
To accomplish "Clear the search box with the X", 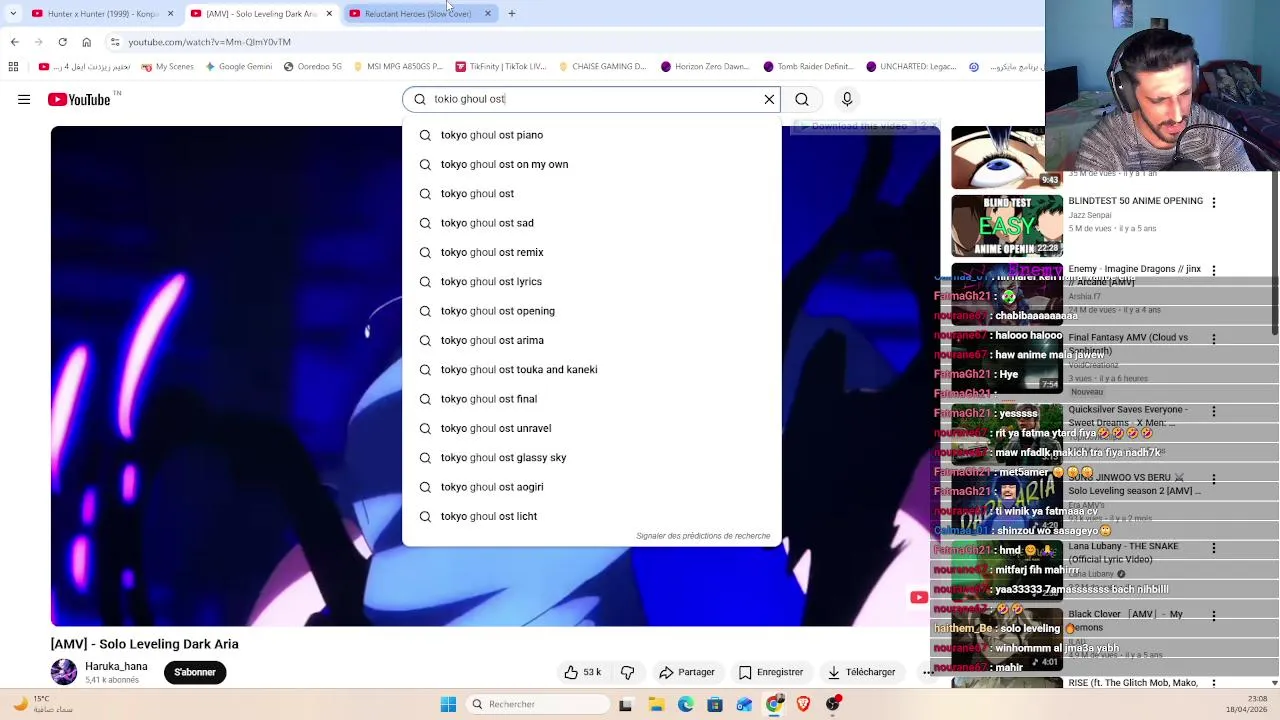I will pos(769,99).
